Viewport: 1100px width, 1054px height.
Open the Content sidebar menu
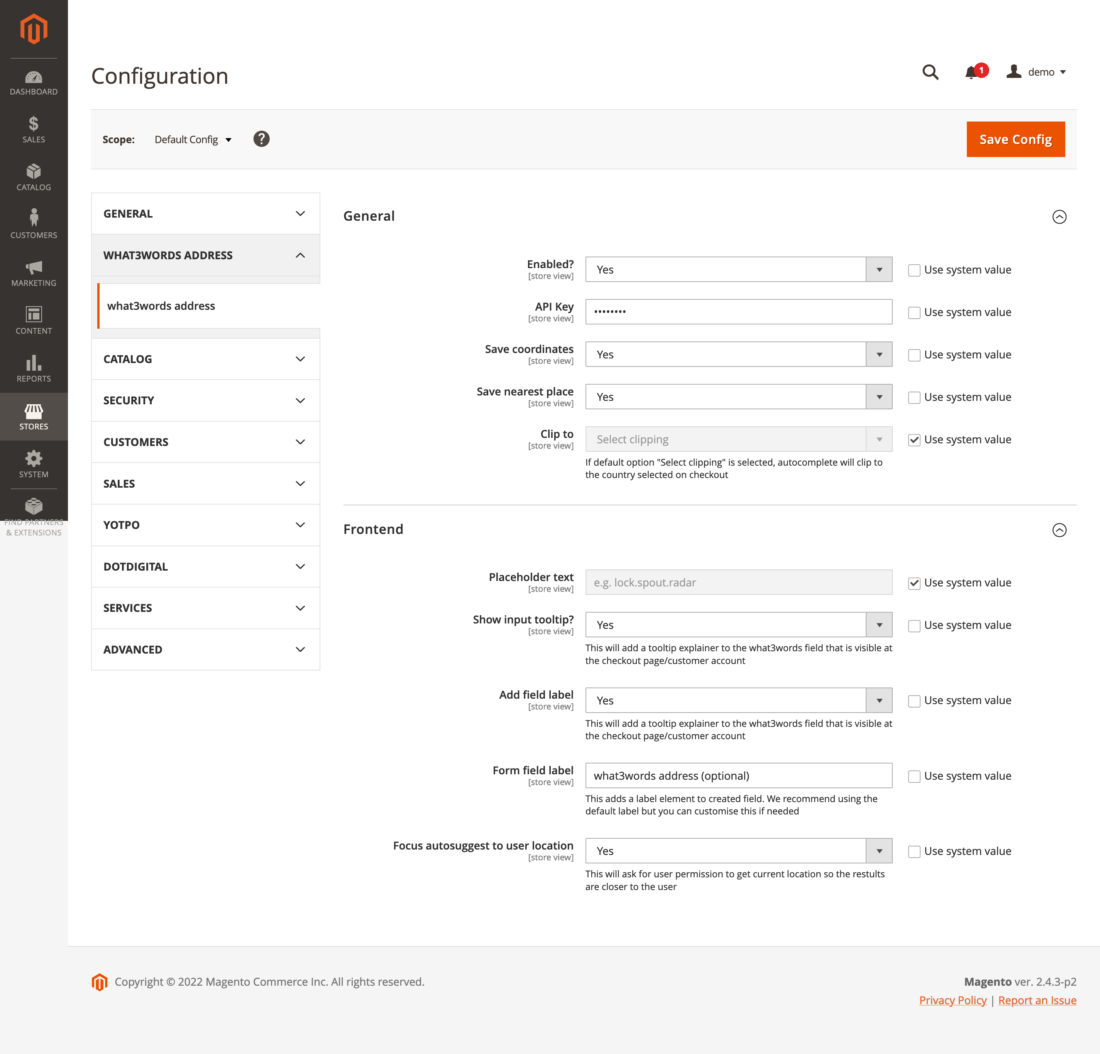click(34, 321)
